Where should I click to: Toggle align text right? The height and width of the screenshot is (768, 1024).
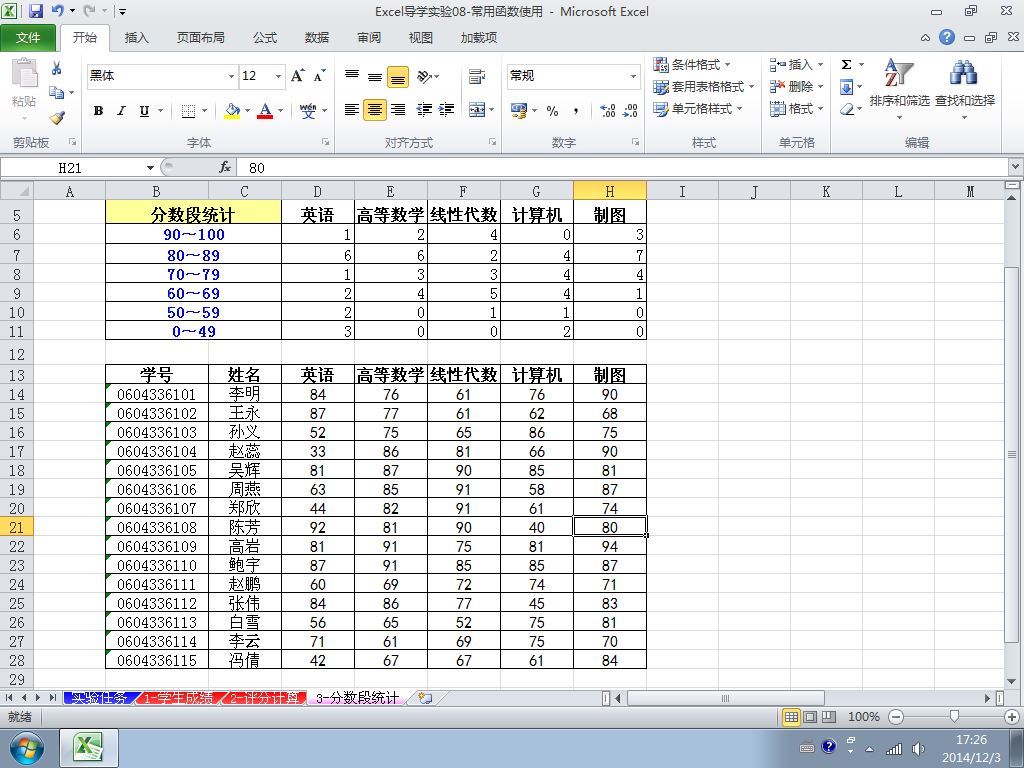[x=398, y=110]
